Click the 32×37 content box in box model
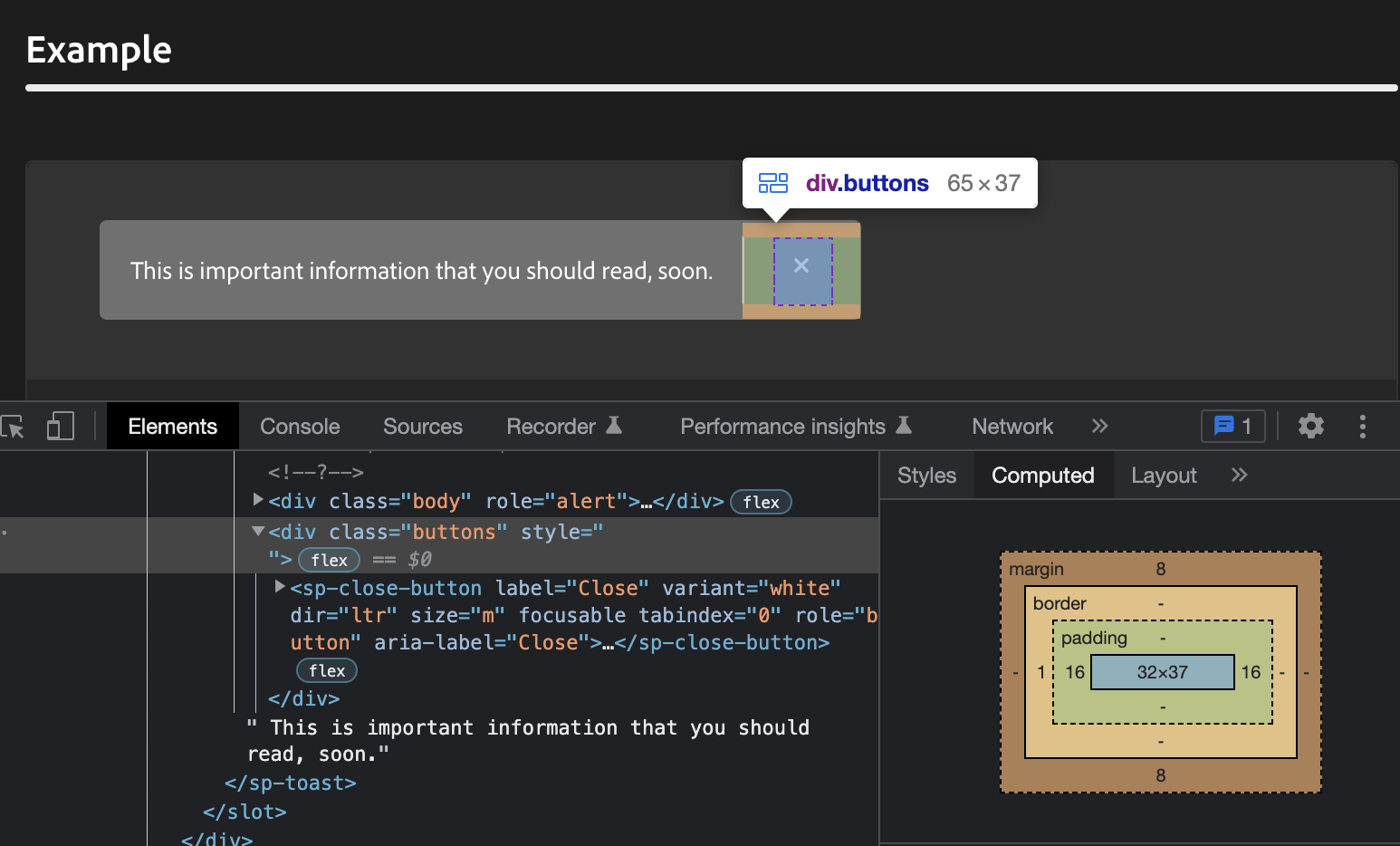This screenshot has width=1400, height=846. (1163, 672)
